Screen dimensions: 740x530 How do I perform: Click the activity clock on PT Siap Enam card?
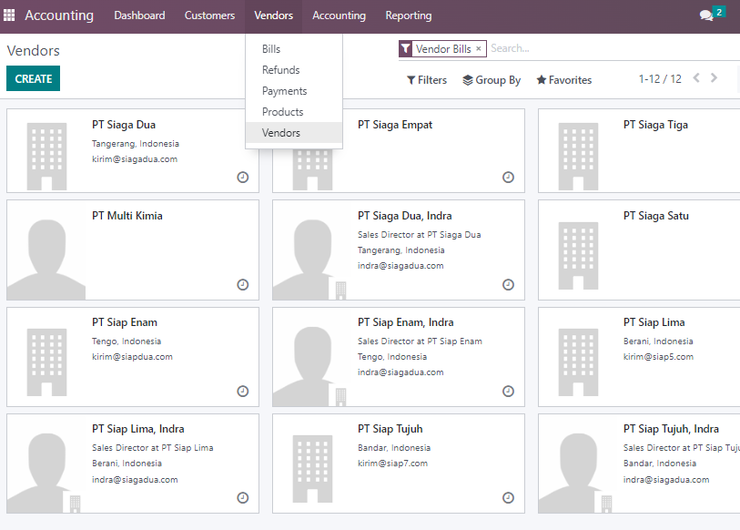243,391
